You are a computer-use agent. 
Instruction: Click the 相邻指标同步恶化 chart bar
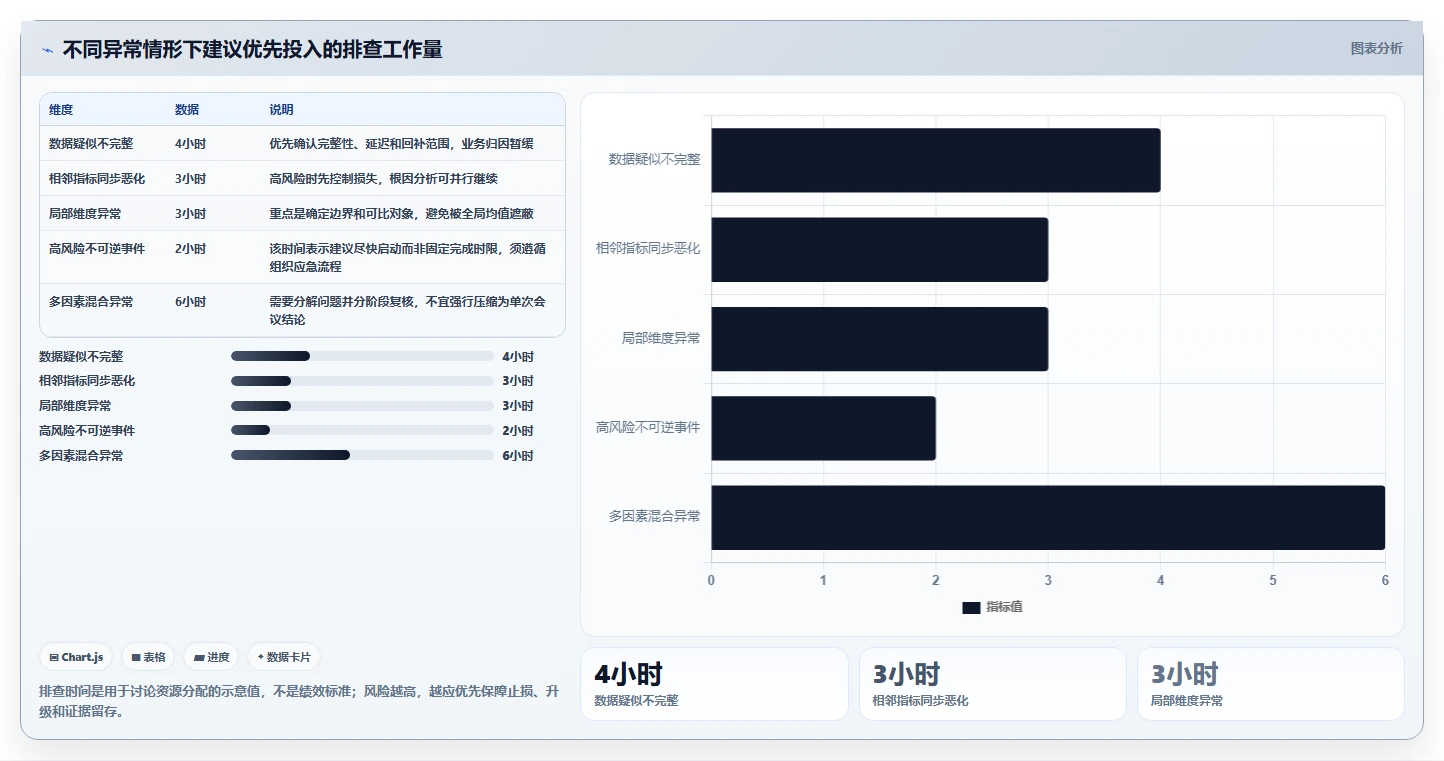pyautogui.click(x=880, y=249)
